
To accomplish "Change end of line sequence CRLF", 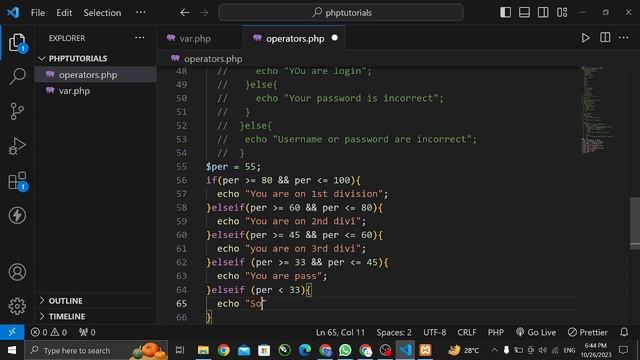I will point(467,332).
